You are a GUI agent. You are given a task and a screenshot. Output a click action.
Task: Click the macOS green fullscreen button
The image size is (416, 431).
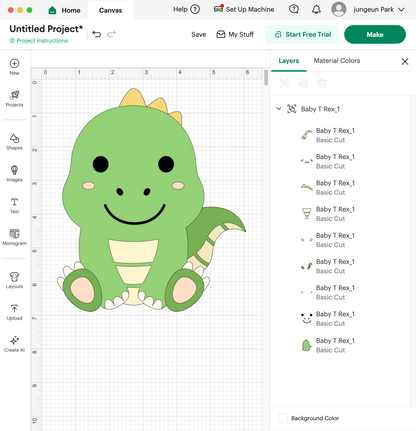coord(29,10)
